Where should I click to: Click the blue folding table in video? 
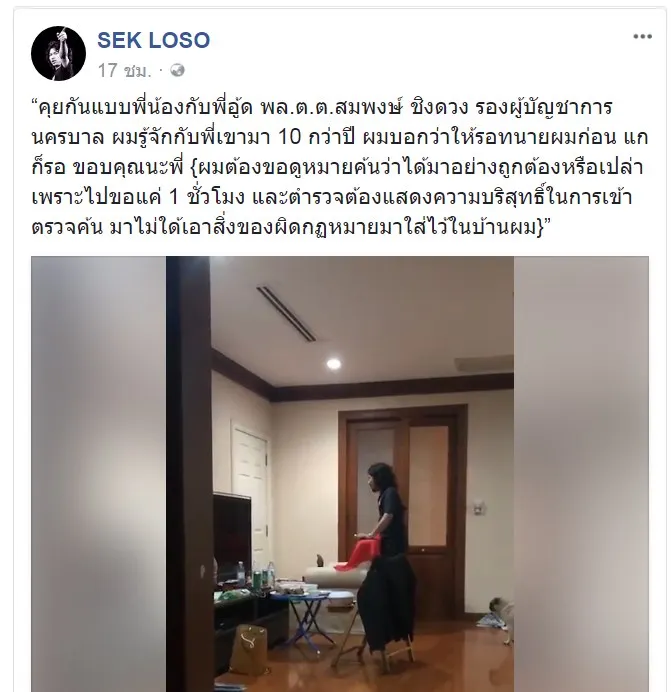[311, 618]
